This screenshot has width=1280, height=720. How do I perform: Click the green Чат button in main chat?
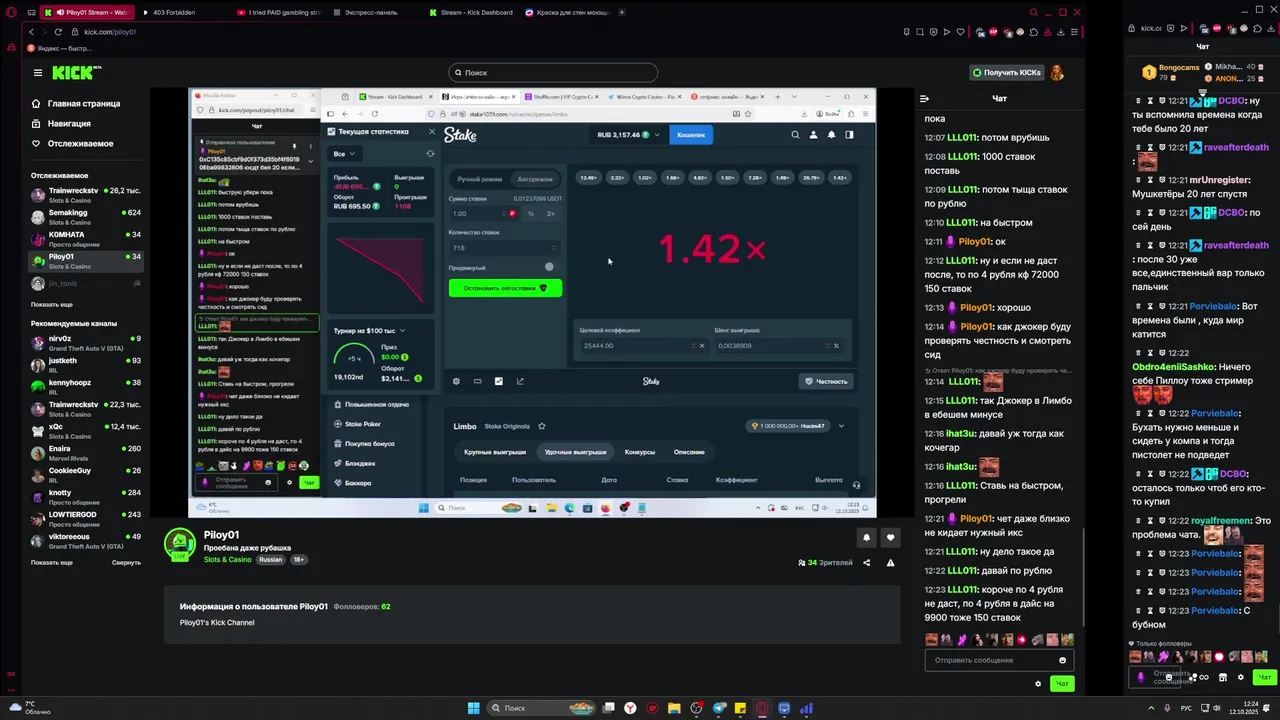[1062, 684]
